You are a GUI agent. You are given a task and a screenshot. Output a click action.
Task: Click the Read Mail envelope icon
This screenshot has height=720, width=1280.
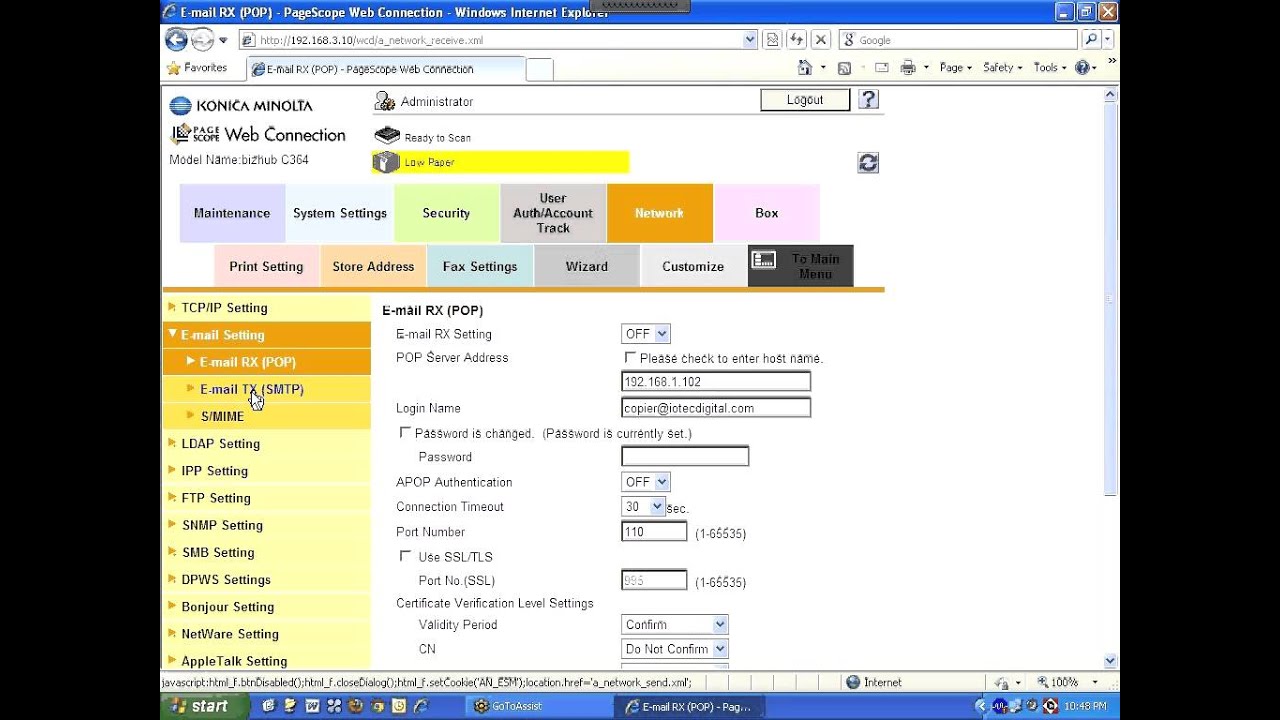click(x=882, y=68)
